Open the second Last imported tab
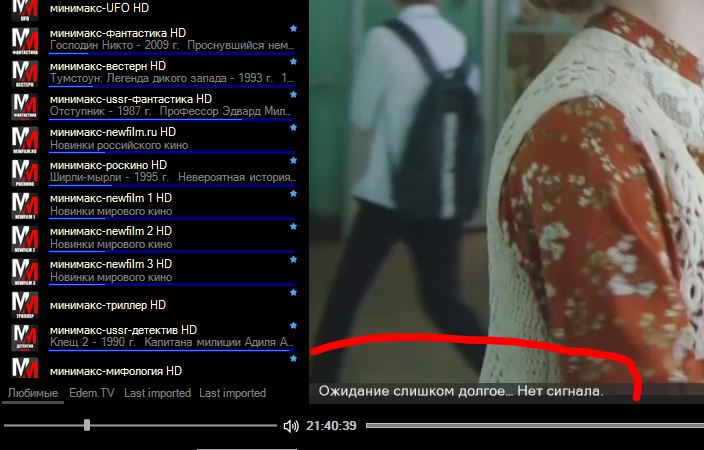Image resolution: width=704 pixels, height=450 pixels. point(233,393)
